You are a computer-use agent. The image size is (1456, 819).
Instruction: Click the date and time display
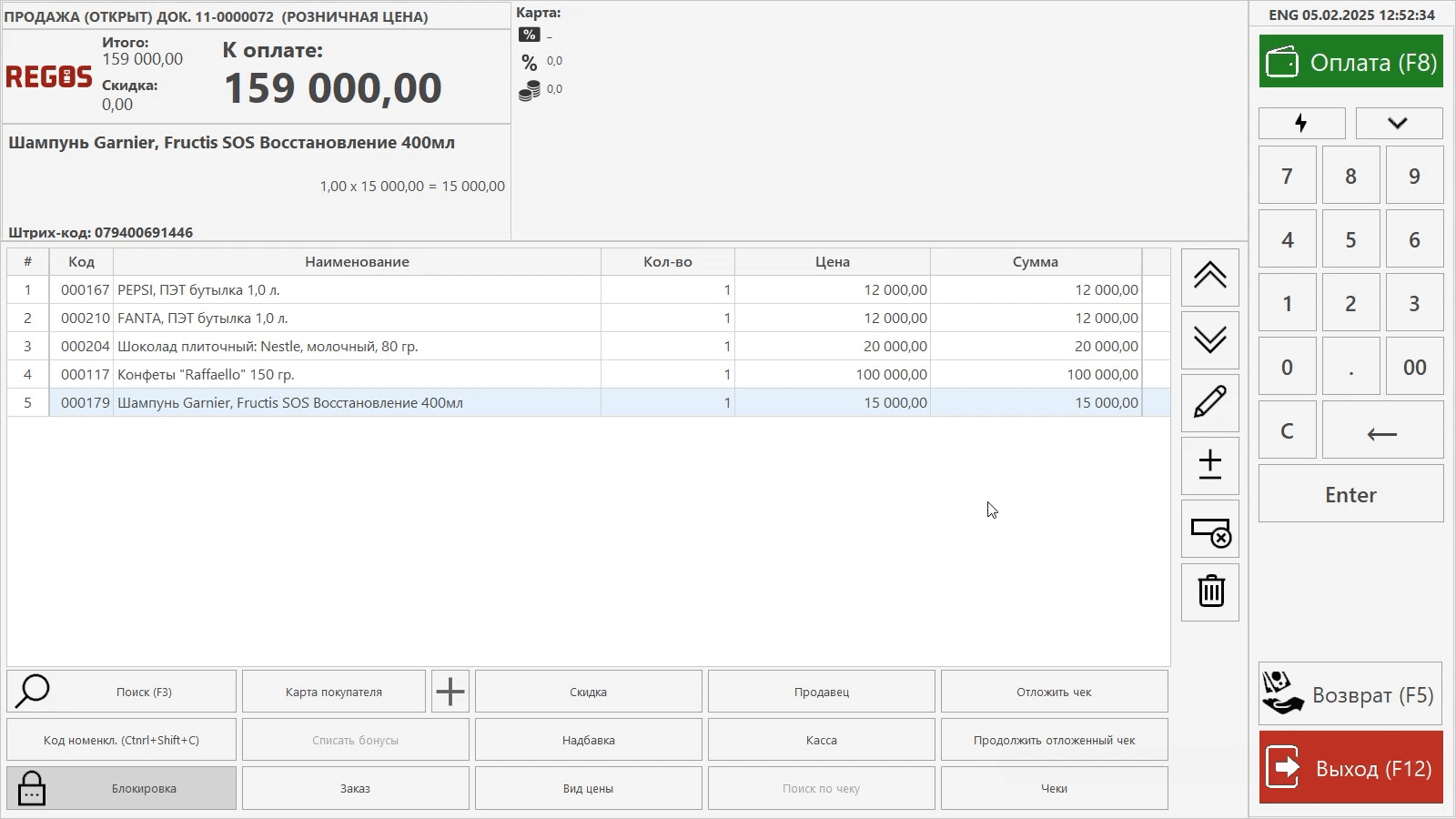coord(1351,15)
